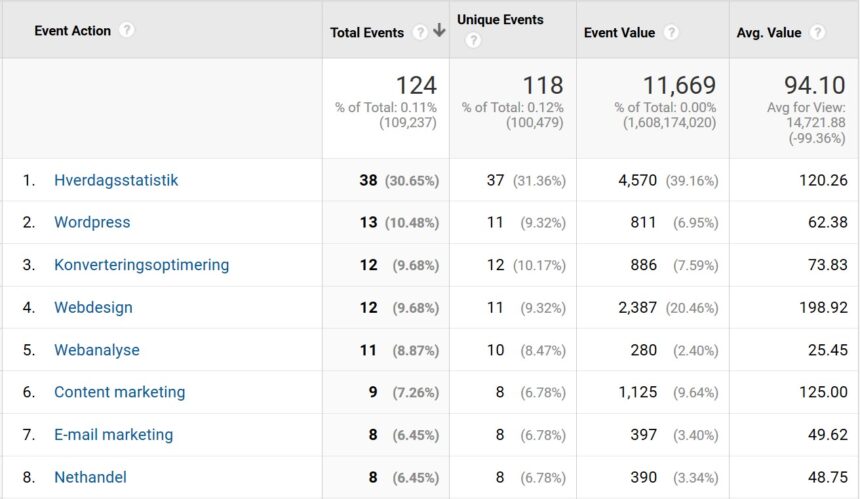The height and width of the screenshot is (499, 860).
Task: Click help icon beside Total Events
Action: [x=420, y=32]
